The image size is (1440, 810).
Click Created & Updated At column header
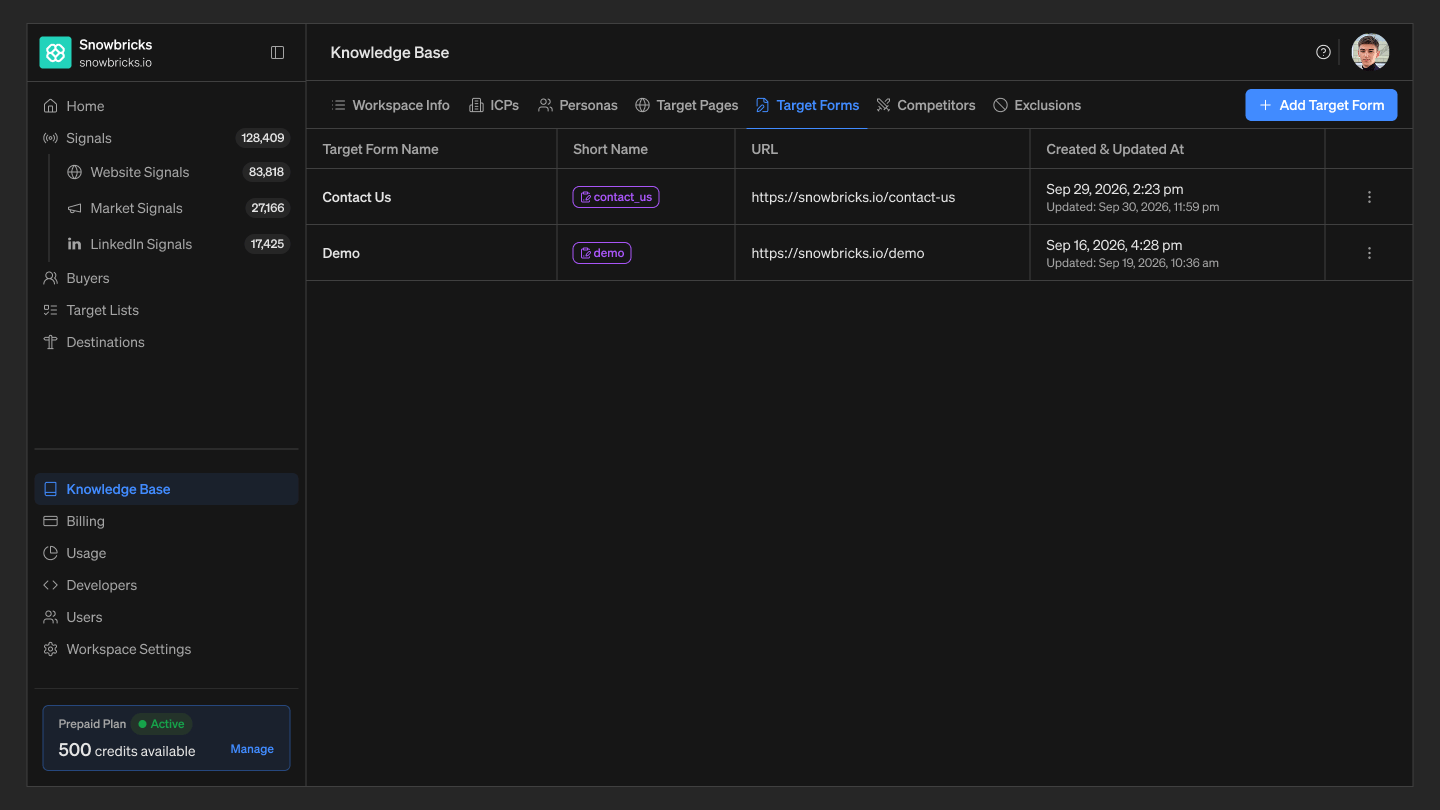coord(1115,149)
